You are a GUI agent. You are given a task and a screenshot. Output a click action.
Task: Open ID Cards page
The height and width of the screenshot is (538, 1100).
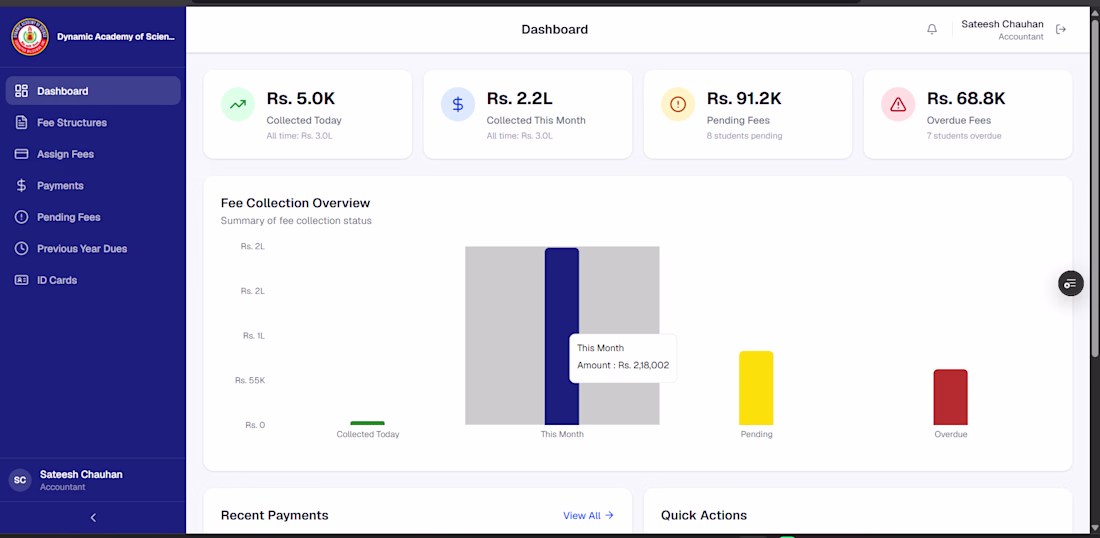coord(93,280)
